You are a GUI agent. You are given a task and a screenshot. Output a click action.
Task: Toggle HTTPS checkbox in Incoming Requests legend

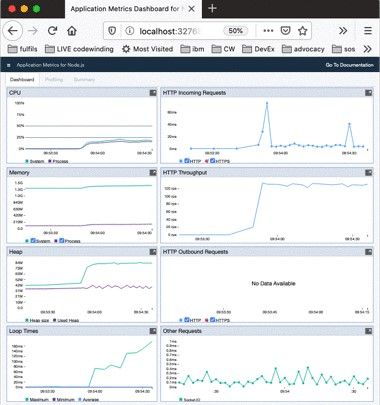[x=212, y=161]
